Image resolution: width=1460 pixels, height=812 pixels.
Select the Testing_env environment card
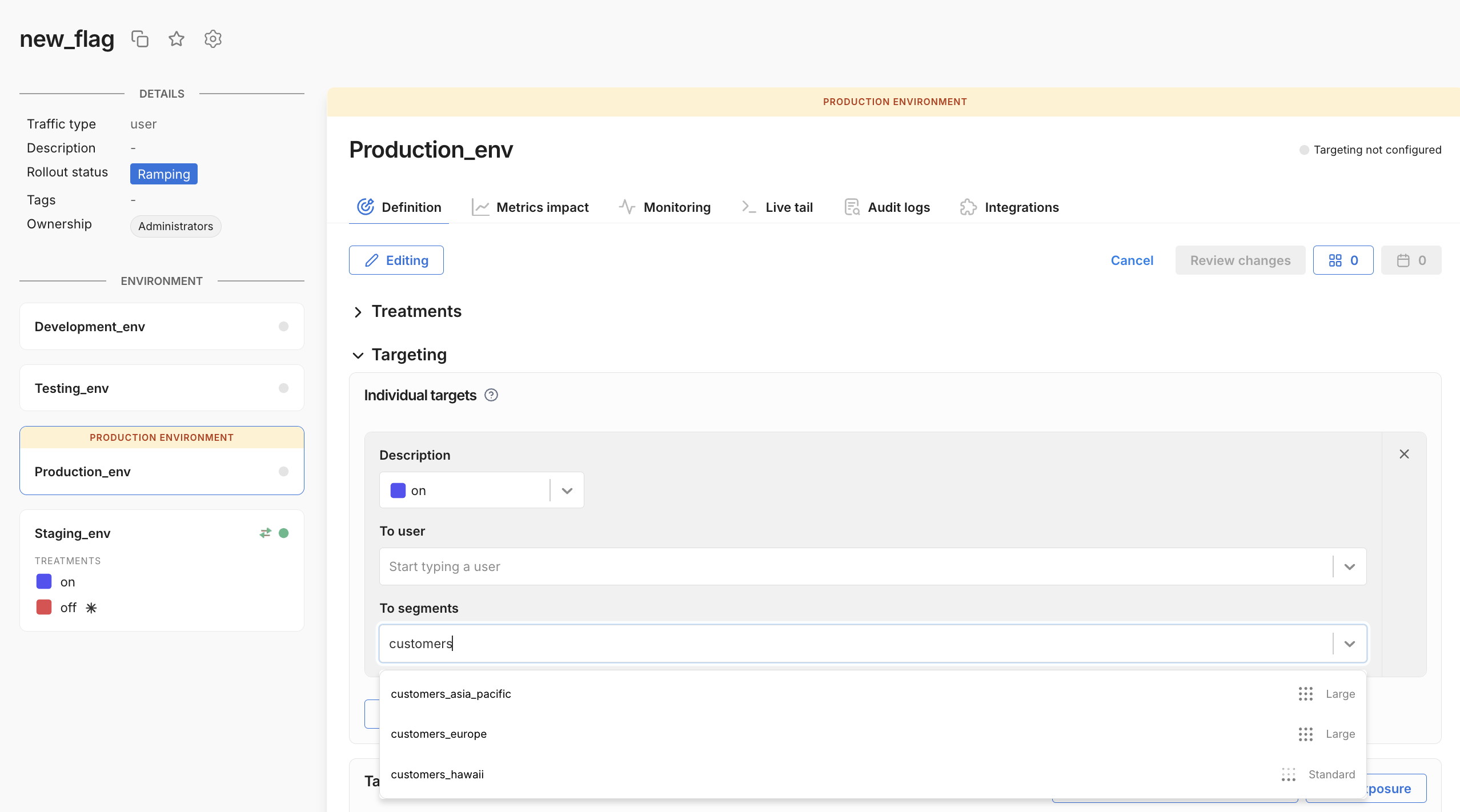pos(162,388)
